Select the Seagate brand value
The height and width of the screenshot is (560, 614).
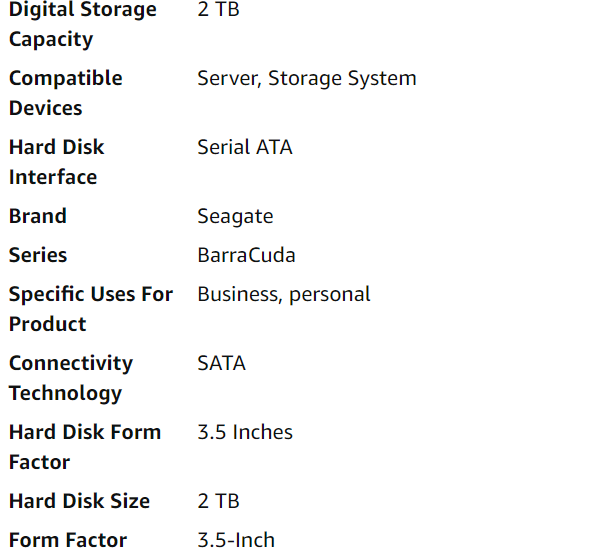tap(235, 217)
